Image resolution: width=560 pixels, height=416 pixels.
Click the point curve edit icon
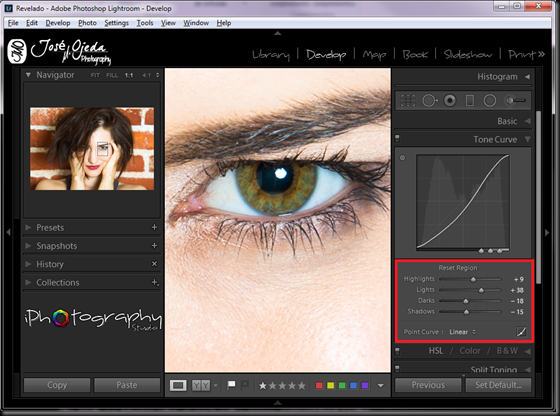(521, 332)
